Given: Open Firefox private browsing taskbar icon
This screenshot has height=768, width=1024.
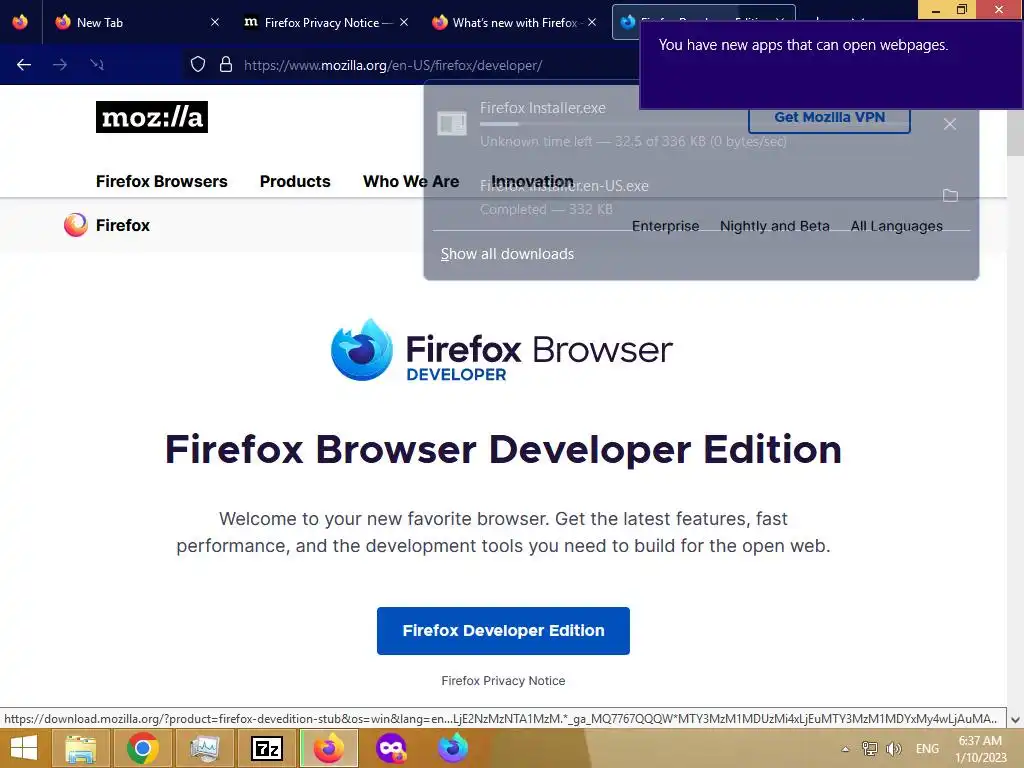Looking at the screenshot, I should (391, 748).
